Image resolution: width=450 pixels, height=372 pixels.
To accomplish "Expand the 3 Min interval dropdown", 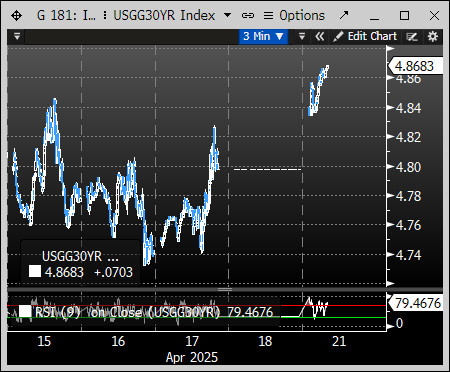I will pyautogui.click(x=263, y=36).
